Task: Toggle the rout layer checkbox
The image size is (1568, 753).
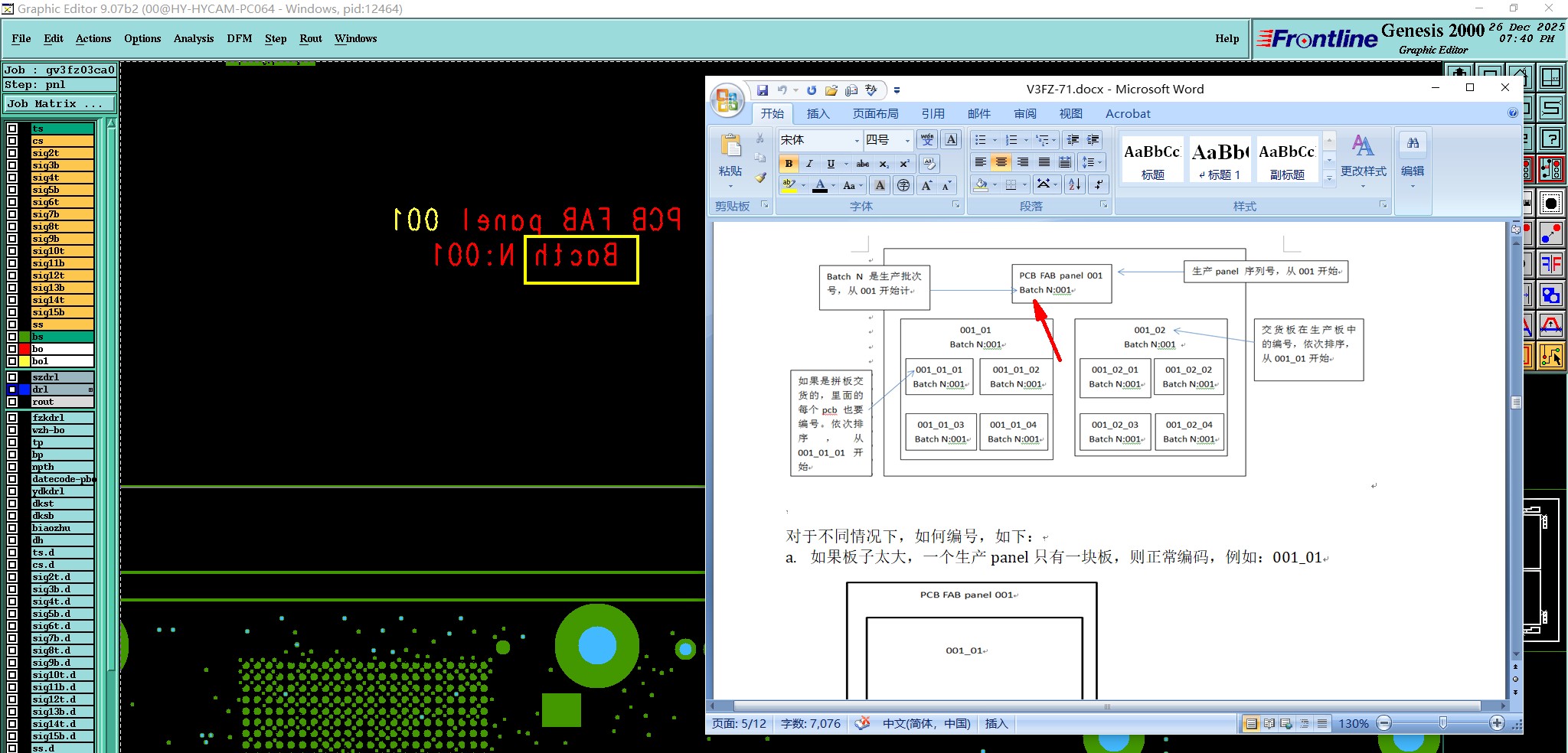Action: click(12, 402)
